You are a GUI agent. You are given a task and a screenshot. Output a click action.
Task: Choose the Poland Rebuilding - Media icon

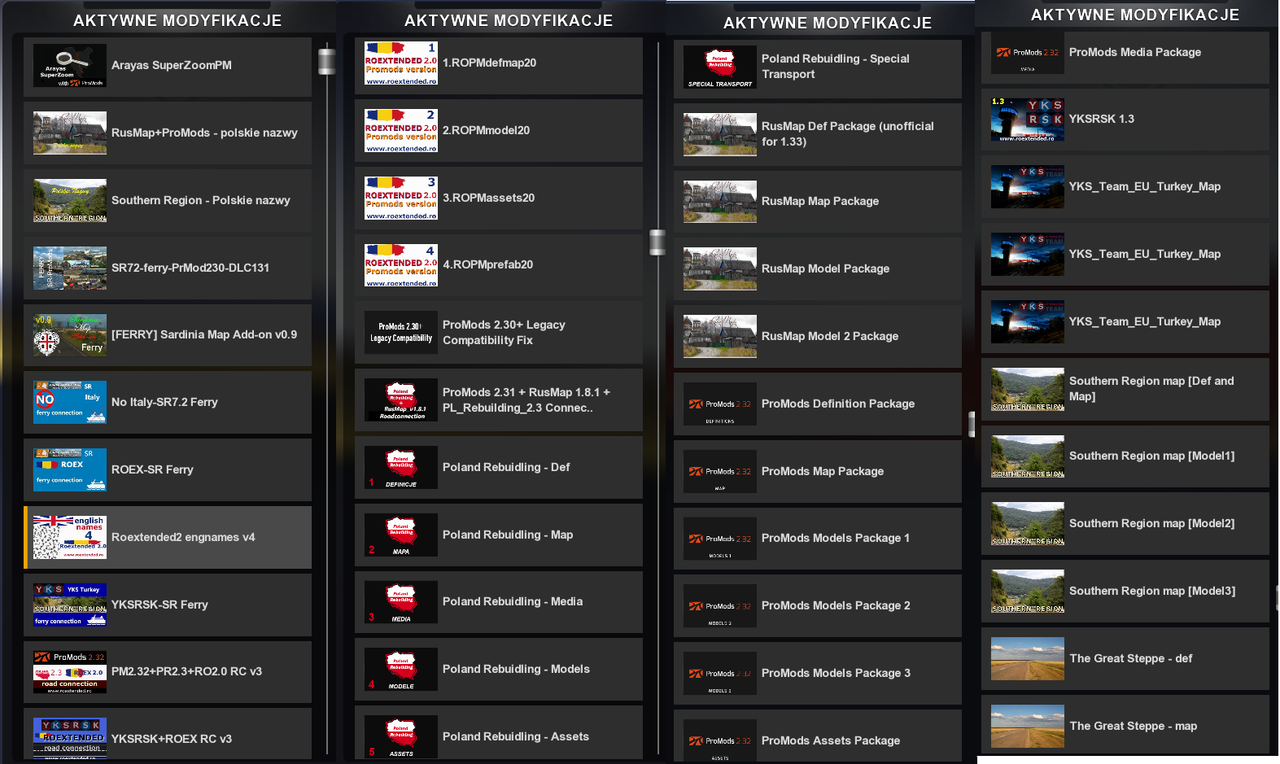tap(401, 602)
